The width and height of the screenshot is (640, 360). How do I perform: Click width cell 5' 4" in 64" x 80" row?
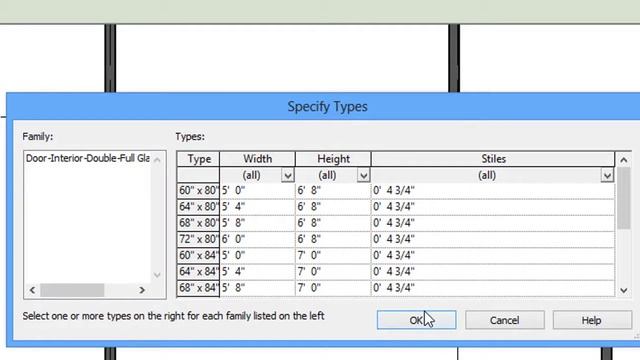point(257,207)
